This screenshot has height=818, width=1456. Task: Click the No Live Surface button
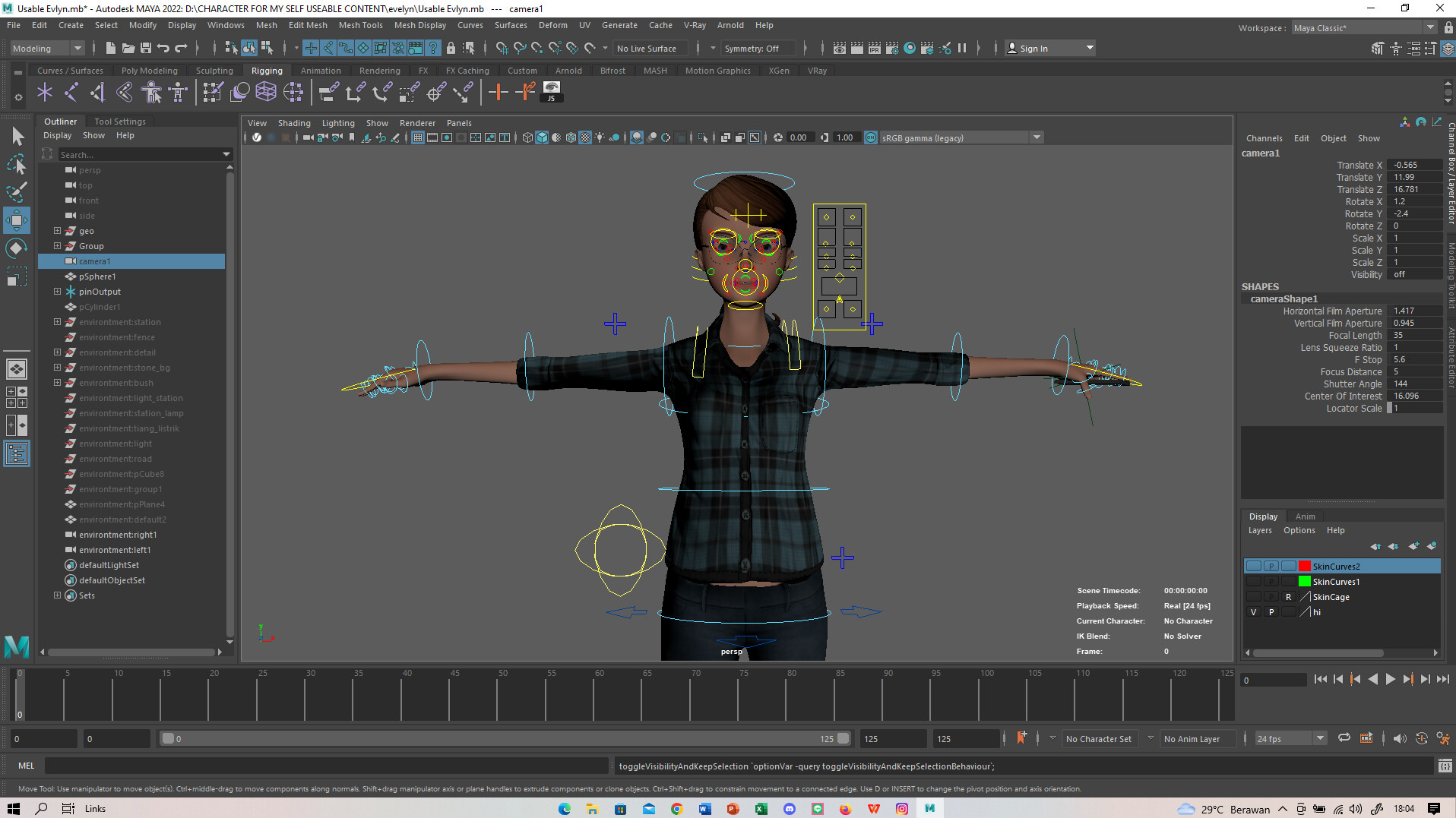tap(650, 48)
